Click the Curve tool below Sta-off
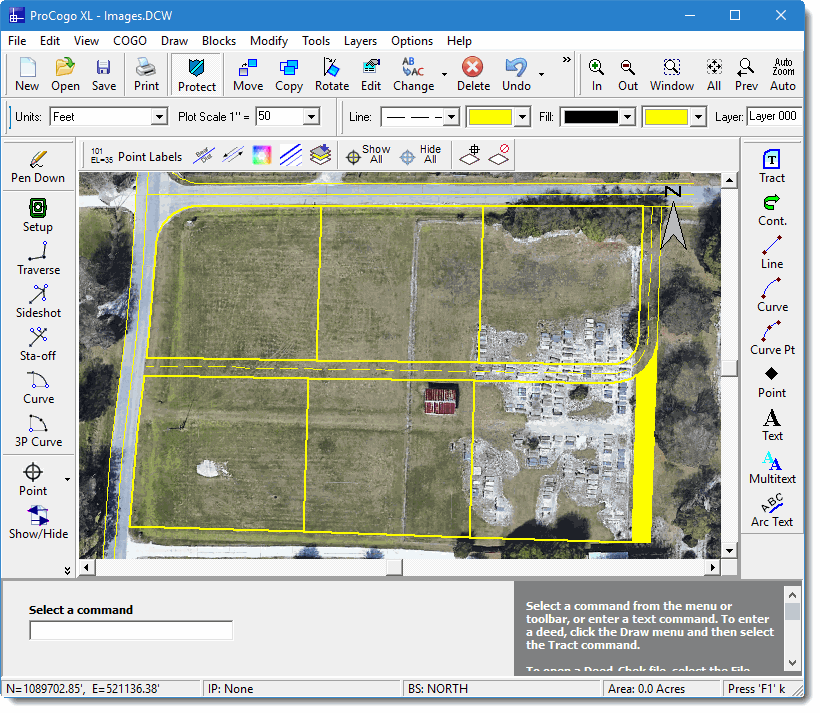Screen dimensions: 820x713 tap(38, 387)
